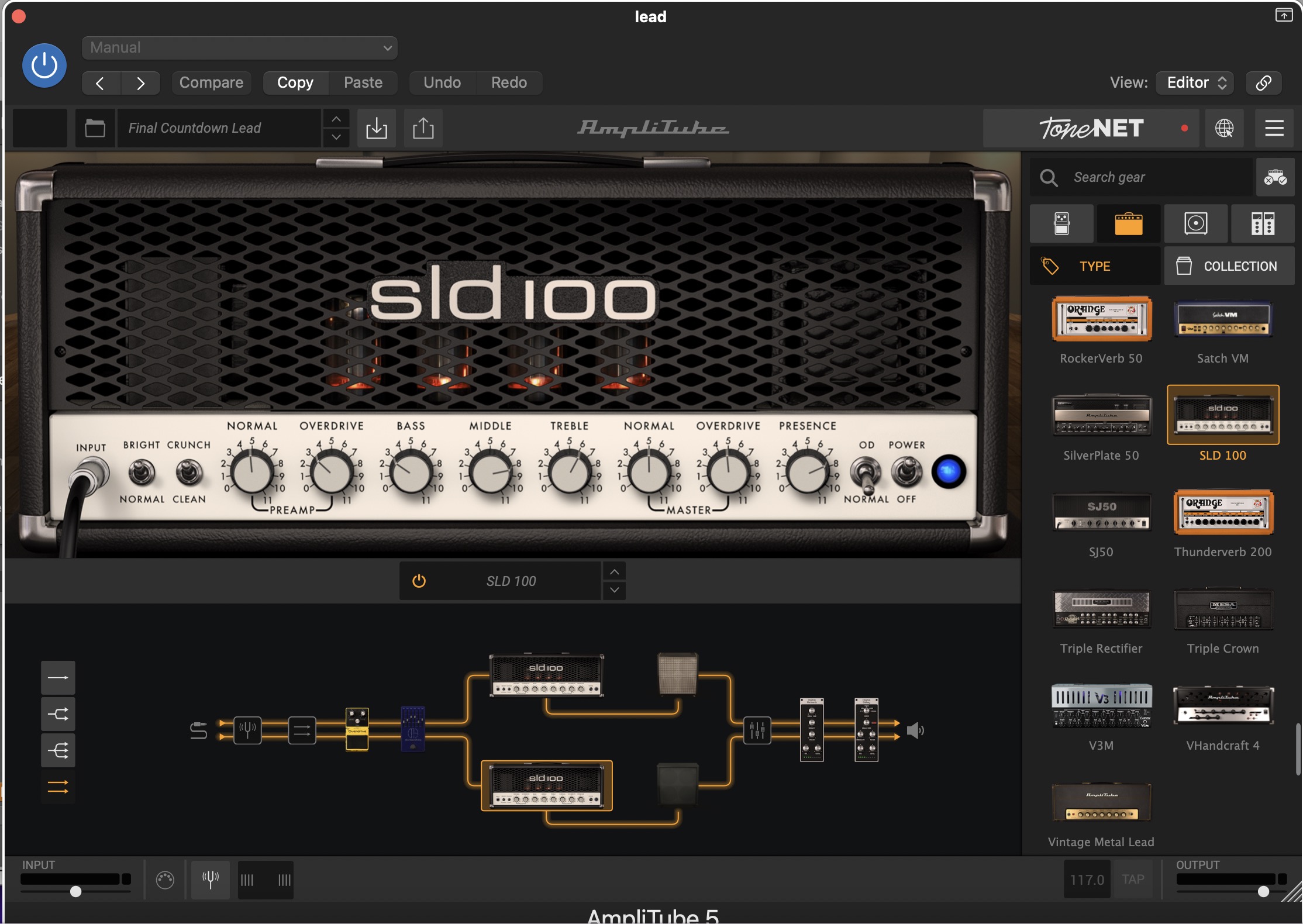Viewport: 1303px width, 924px height.
Task: Select the stomp pedal gear category icon
Action: pos(1061,223)
